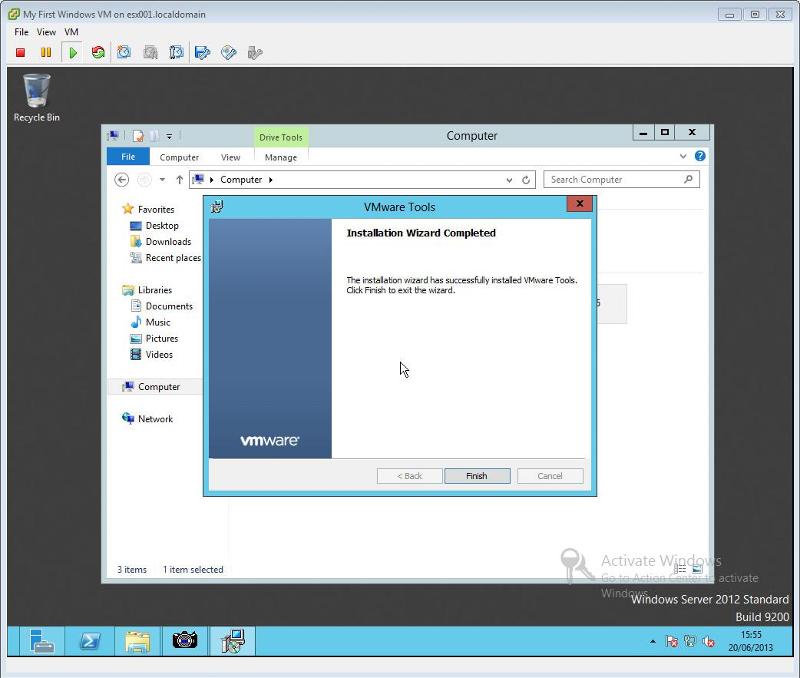The height and width of the screenshot is (678, 800).
Task: Open the address bar history dropdown
Action: coord(509,180)
